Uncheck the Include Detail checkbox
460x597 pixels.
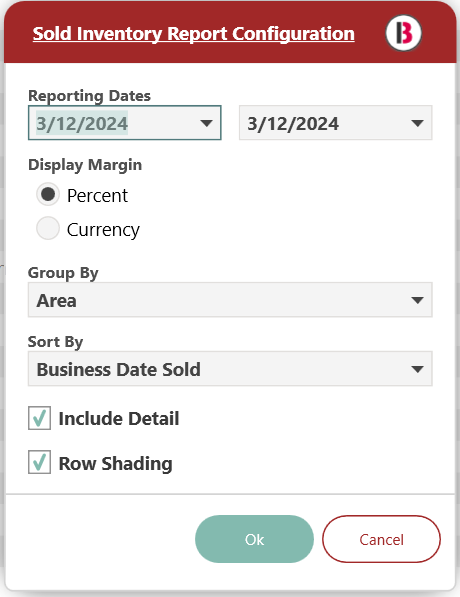pos(39,418)
